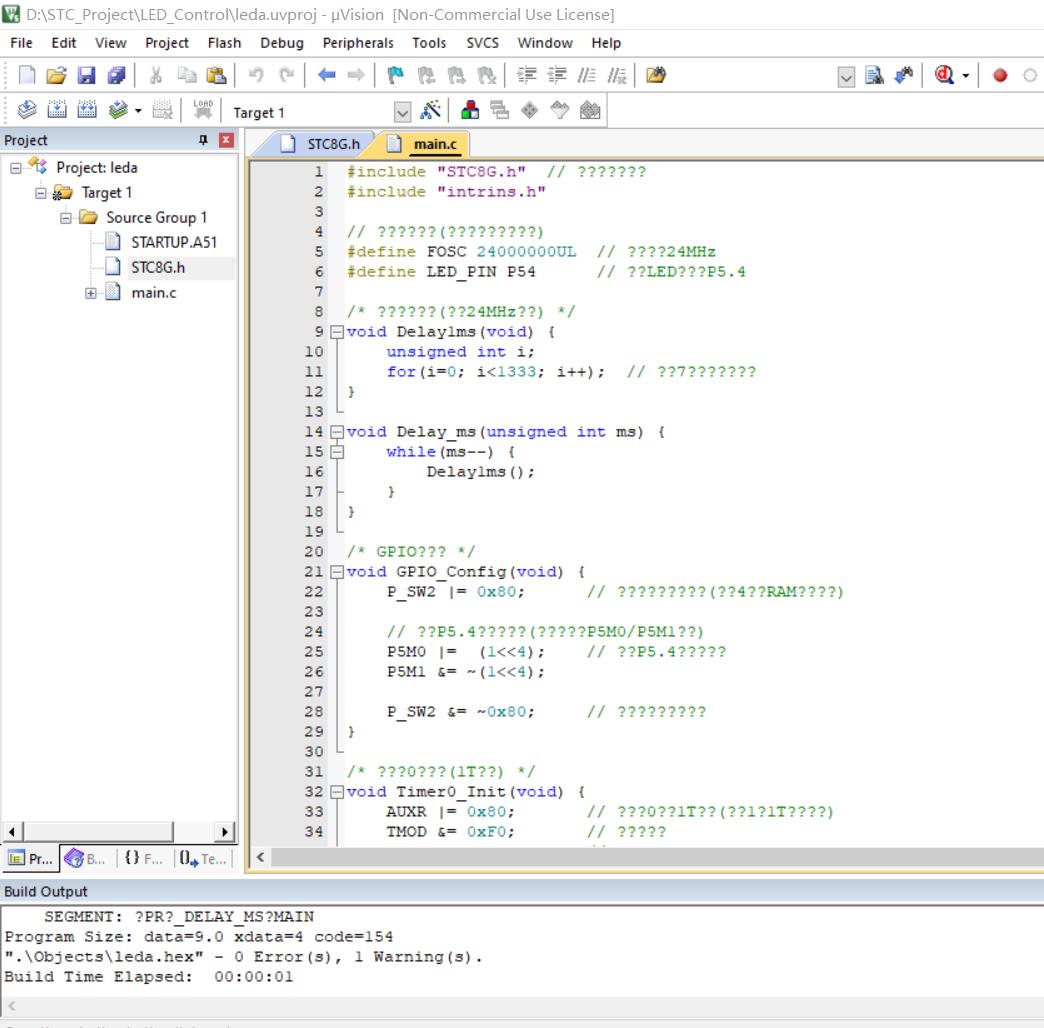This screenshot has width=1044, height=1028.
Task: Undo the last edit
Action: pyautogui.click(x=256, y=75)
